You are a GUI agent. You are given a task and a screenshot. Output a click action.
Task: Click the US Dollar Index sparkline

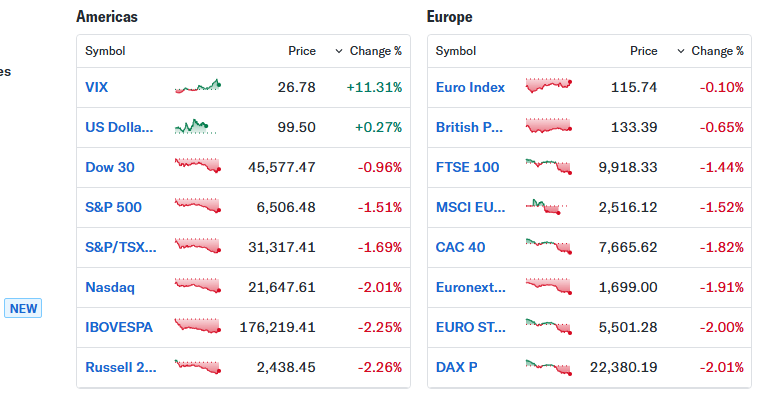(194, 127)
